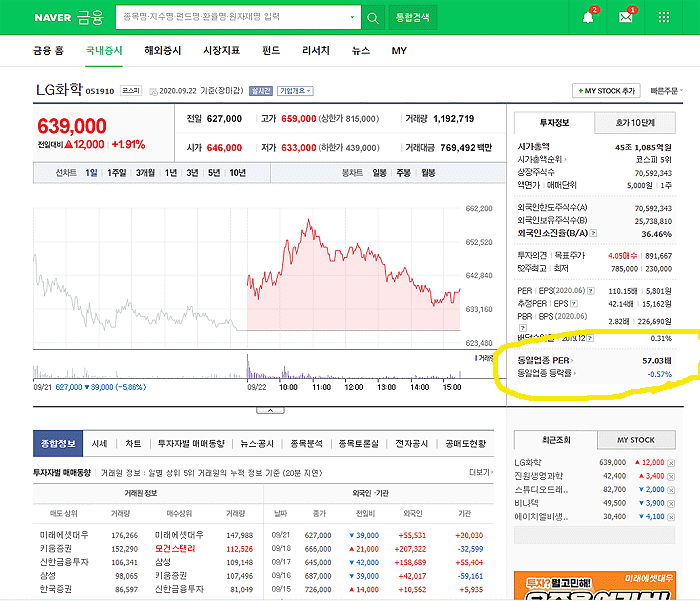
Task: Open the 투자자별 매매동향 tab
Action: (x=191, y=444)
